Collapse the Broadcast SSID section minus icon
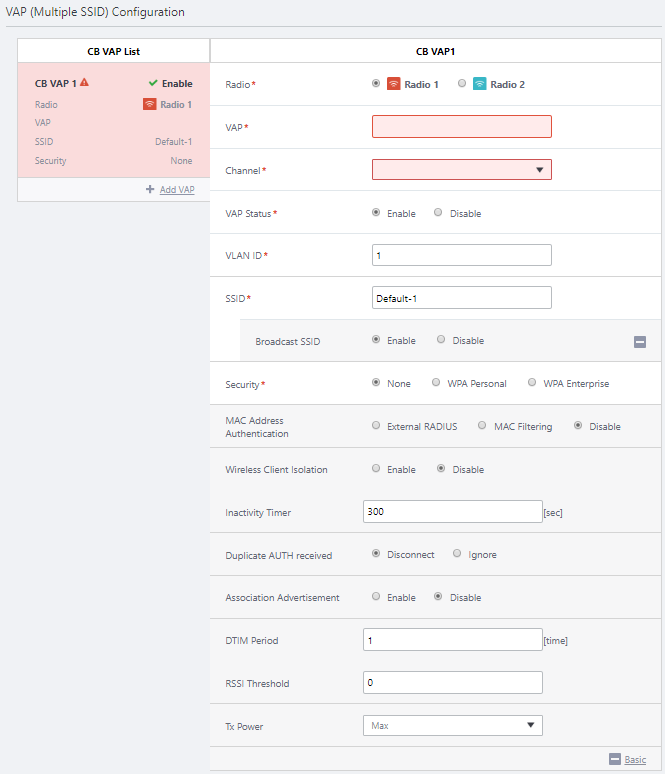 (640, 341)
